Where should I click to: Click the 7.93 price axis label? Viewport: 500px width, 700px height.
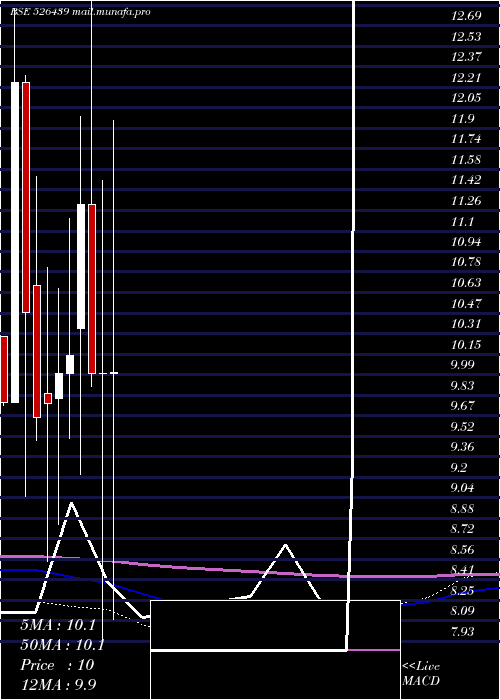tap(463, 633)
